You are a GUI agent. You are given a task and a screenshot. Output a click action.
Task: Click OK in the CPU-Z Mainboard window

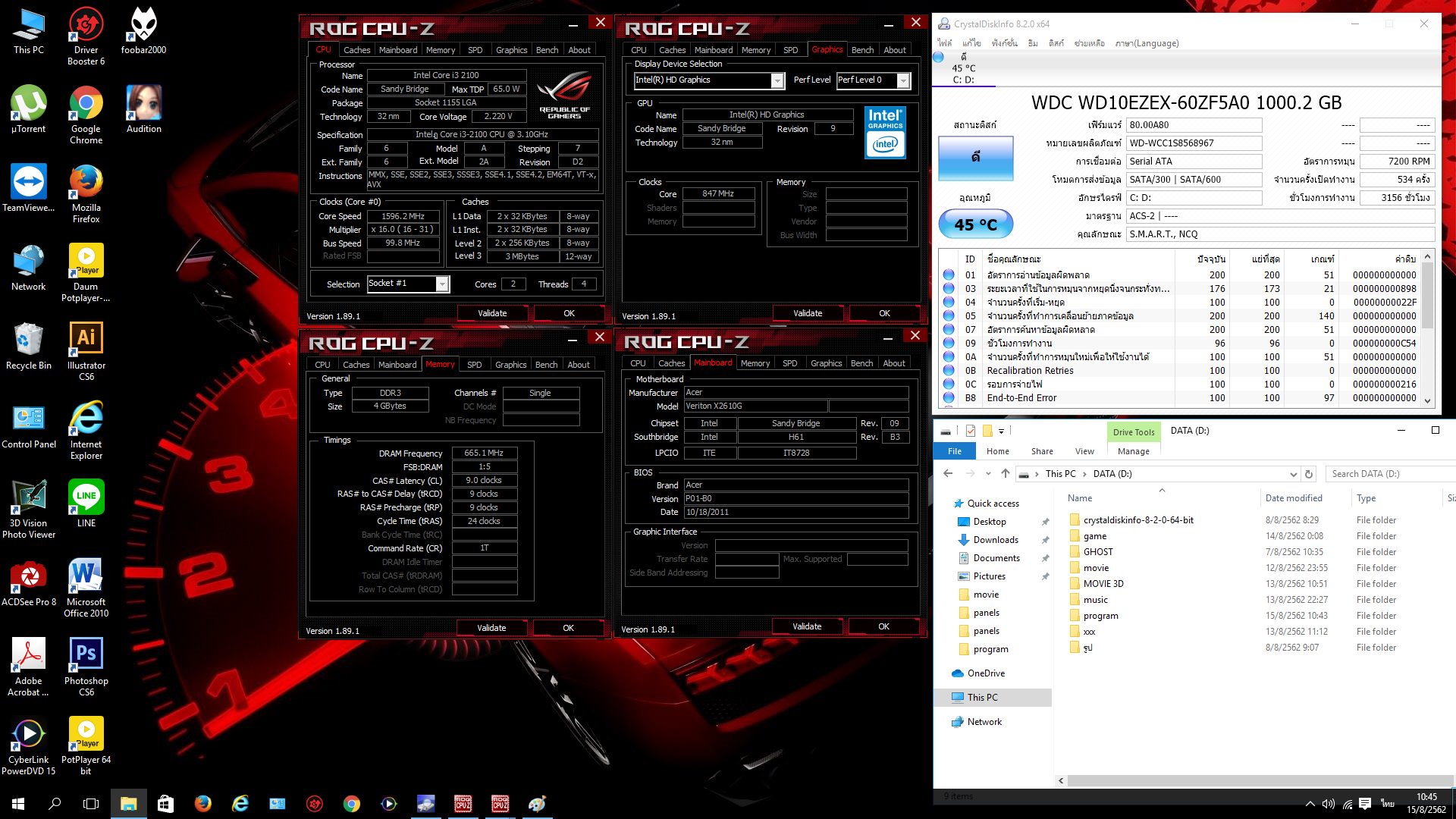pos(883,626)
